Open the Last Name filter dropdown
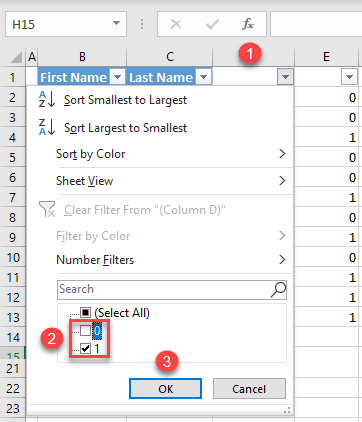 [204, 77]
